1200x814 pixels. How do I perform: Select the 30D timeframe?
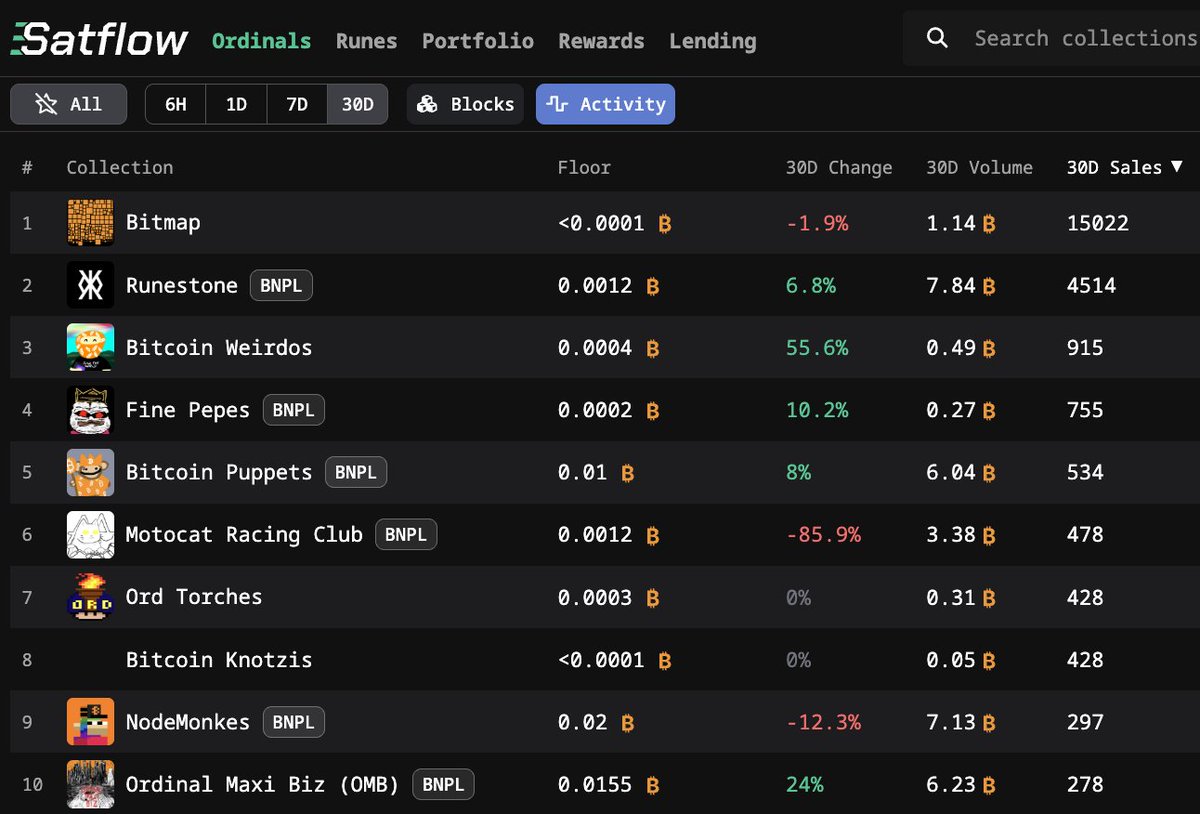click(x=357, y=104)
